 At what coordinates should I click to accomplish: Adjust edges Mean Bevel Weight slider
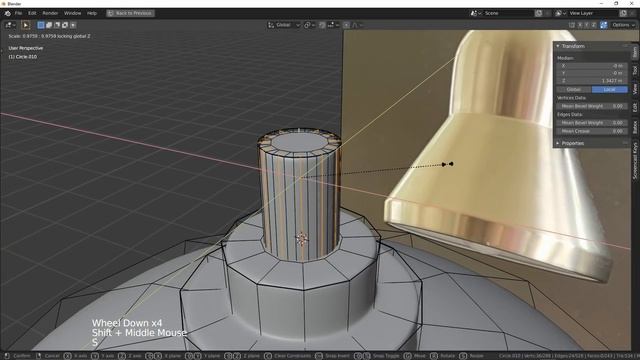tap(592, 122)
